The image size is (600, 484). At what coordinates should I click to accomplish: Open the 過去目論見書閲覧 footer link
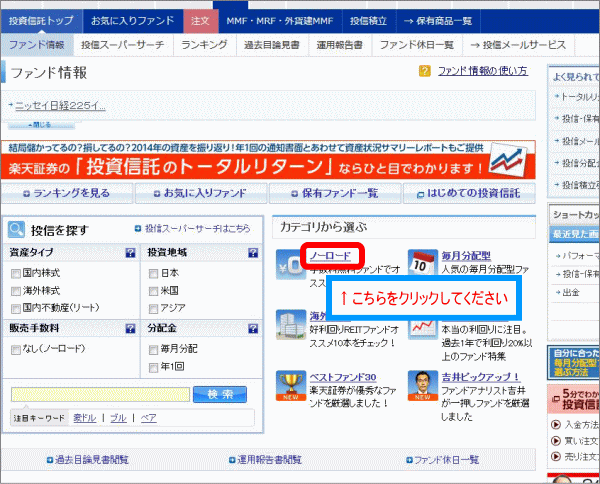(x=91, y=460)
